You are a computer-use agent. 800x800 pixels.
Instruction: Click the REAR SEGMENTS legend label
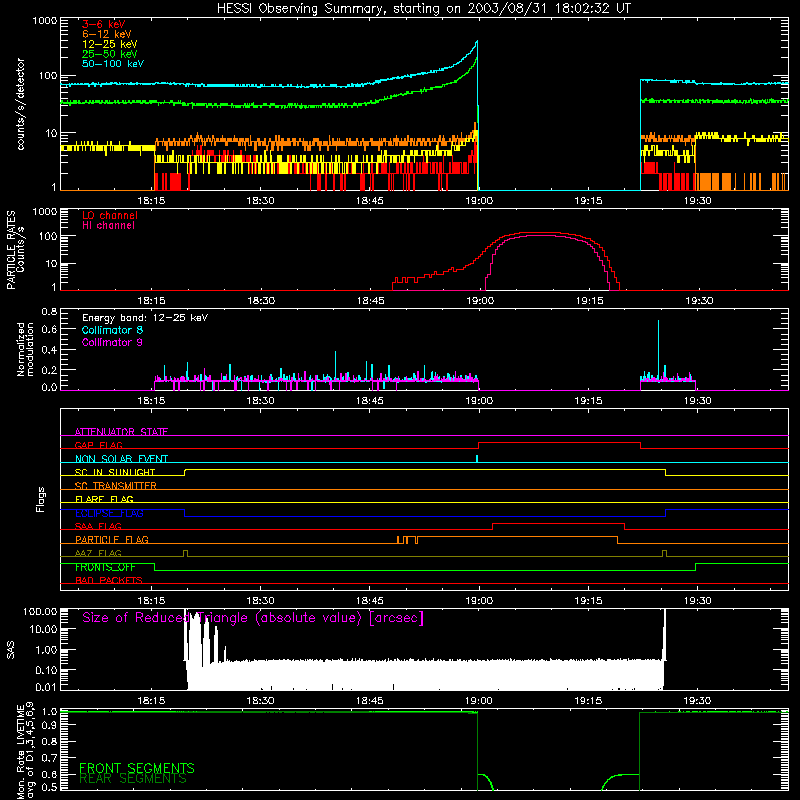(133, 779)
